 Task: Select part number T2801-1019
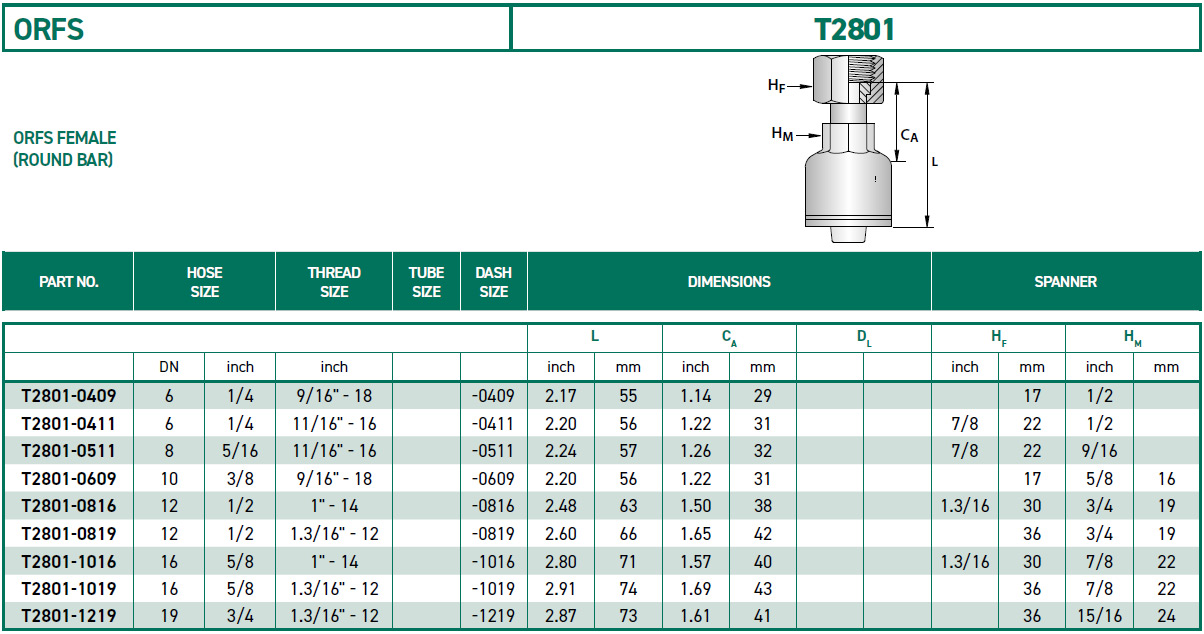(68, 589)
